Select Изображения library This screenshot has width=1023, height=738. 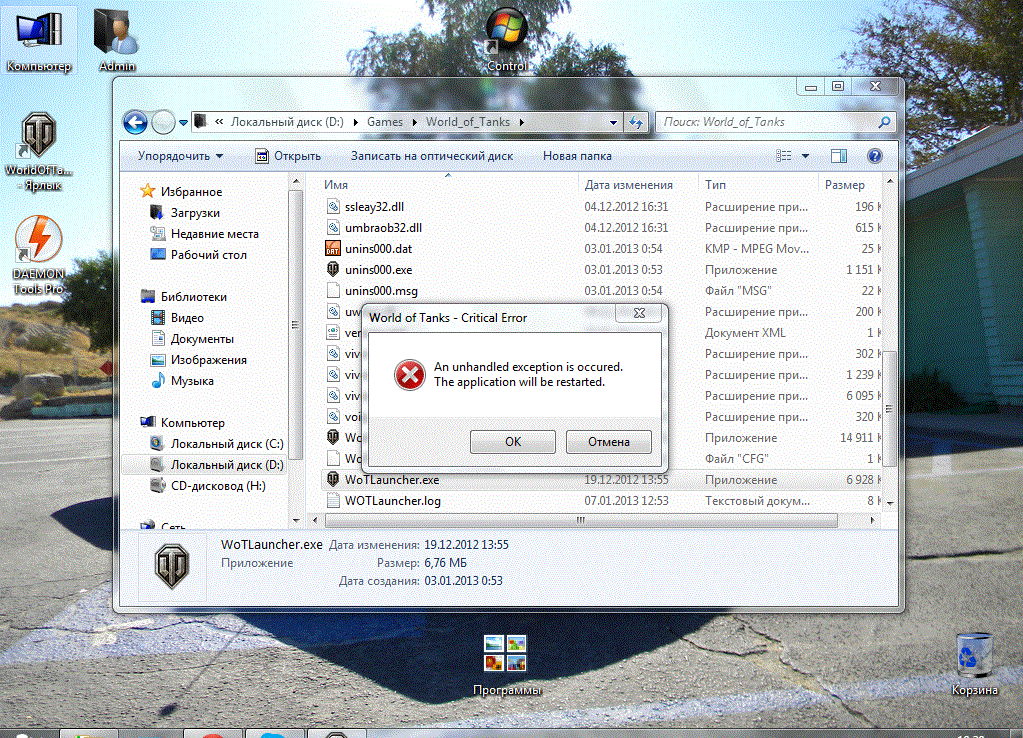(x=198, y=360)
